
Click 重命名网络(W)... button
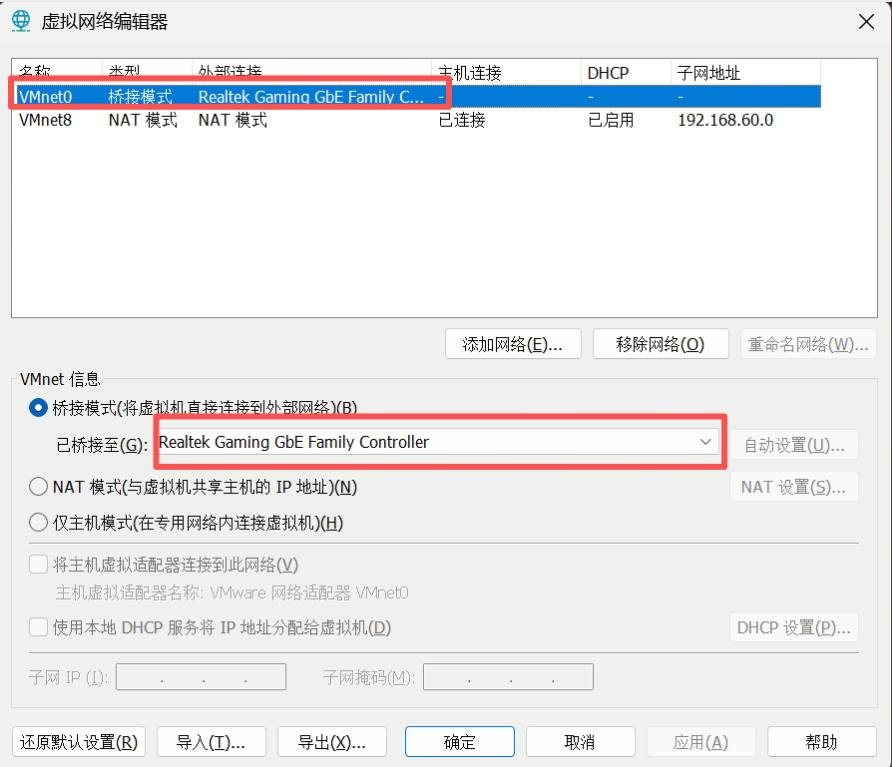(808, 344)
